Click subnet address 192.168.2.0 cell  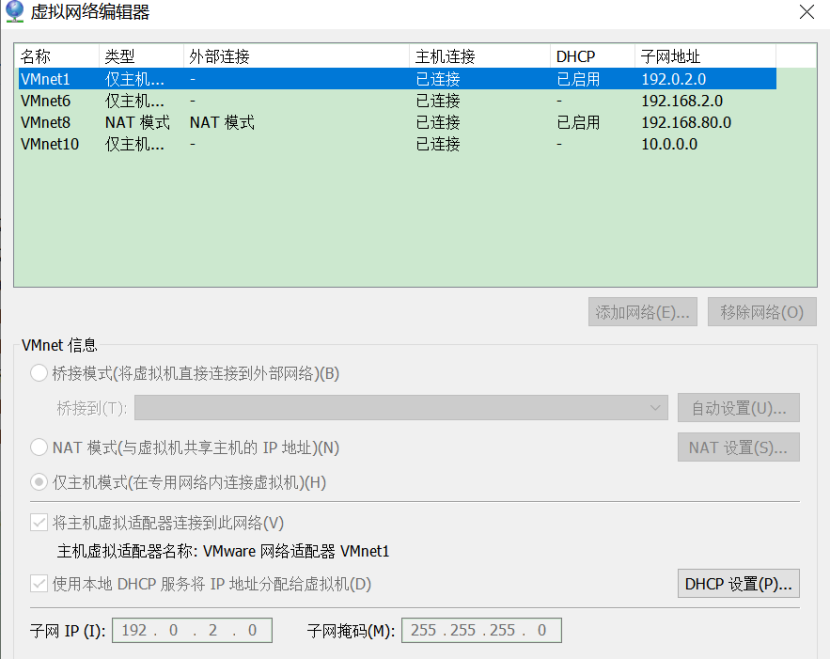coord(682,101)
